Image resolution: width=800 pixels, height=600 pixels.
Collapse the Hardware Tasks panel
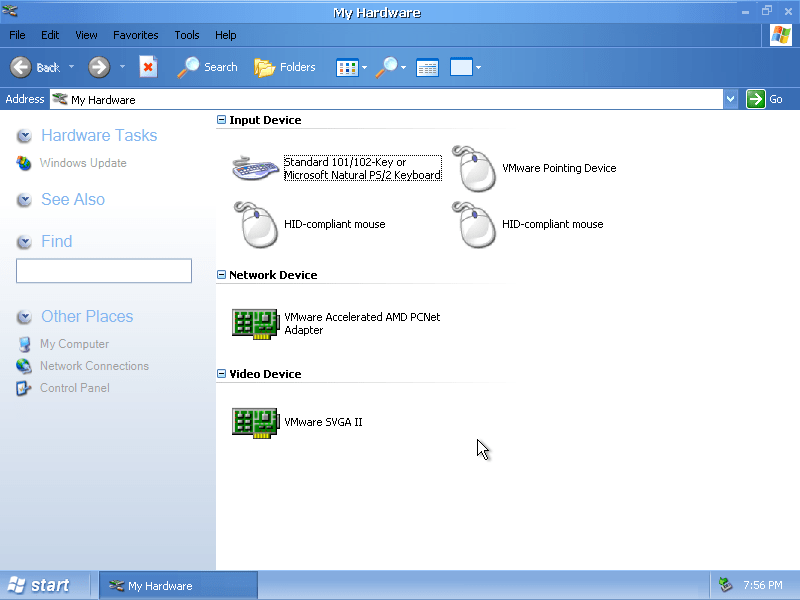point(24,136)
